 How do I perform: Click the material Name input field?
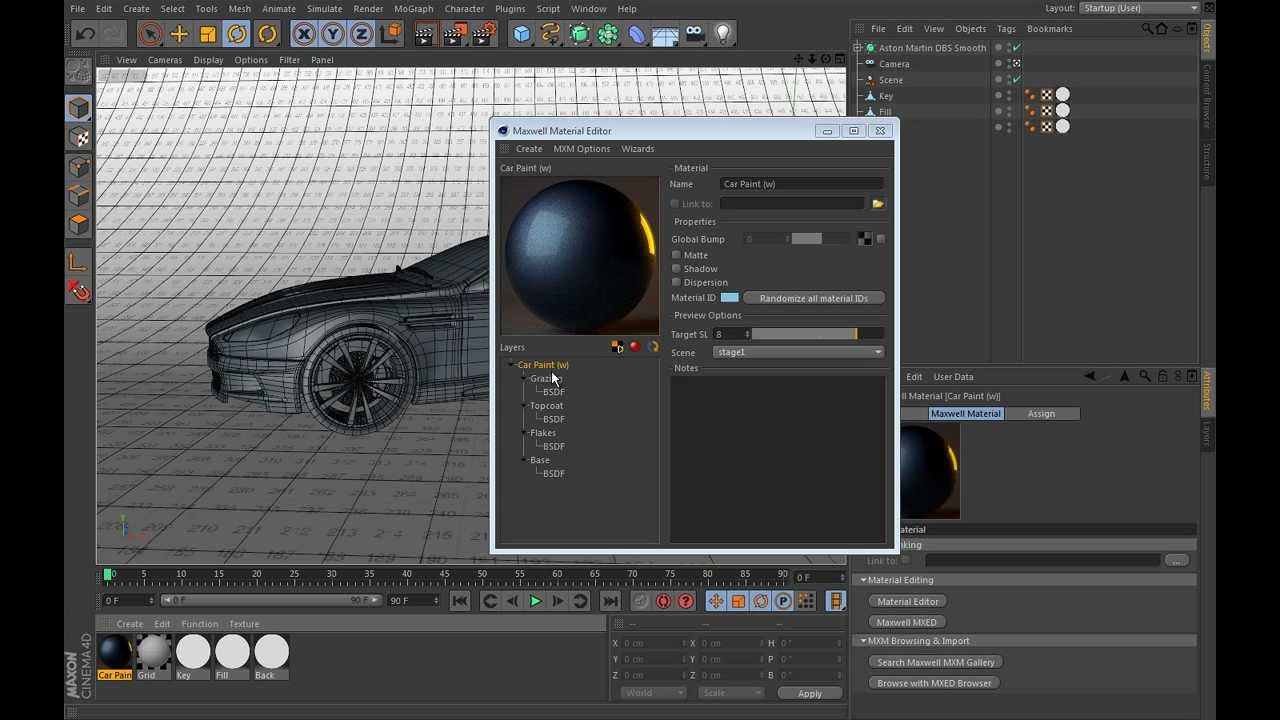tap(802, 184)
